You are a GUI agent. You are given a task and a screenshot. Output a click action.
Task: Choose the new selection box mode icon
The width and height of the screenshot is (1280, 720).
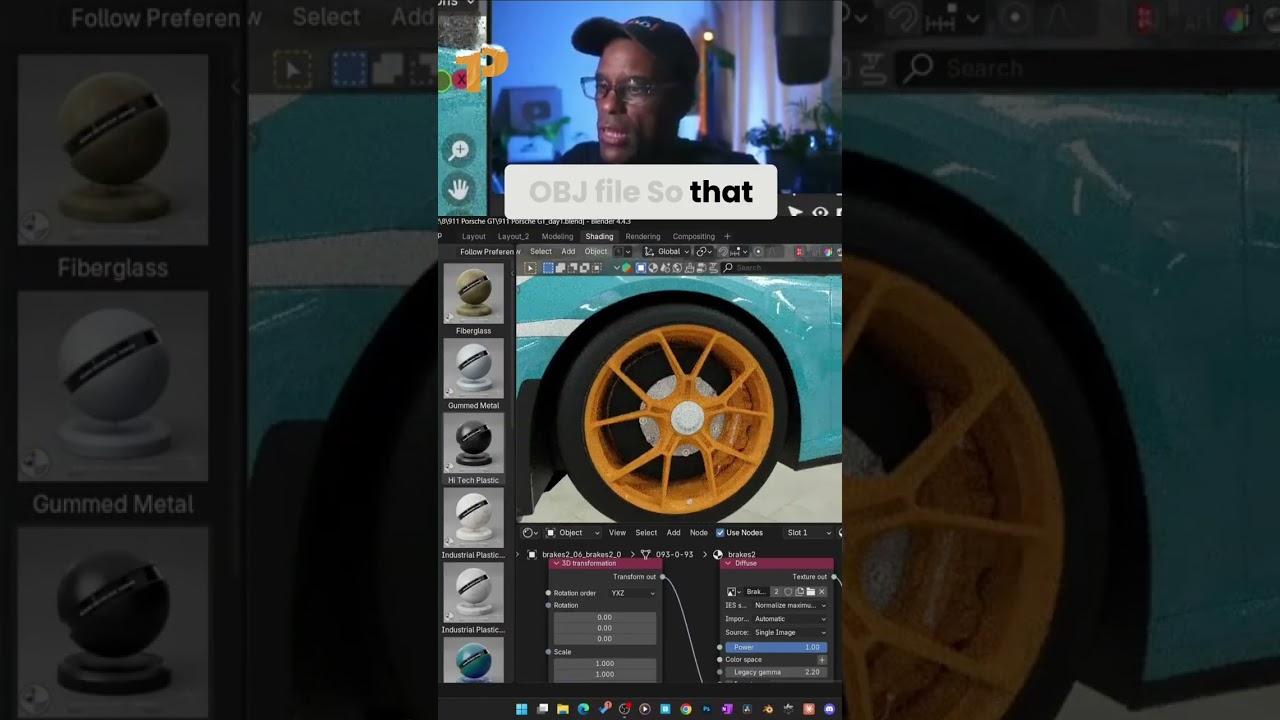pyautogui.click(x=548, y=268)
